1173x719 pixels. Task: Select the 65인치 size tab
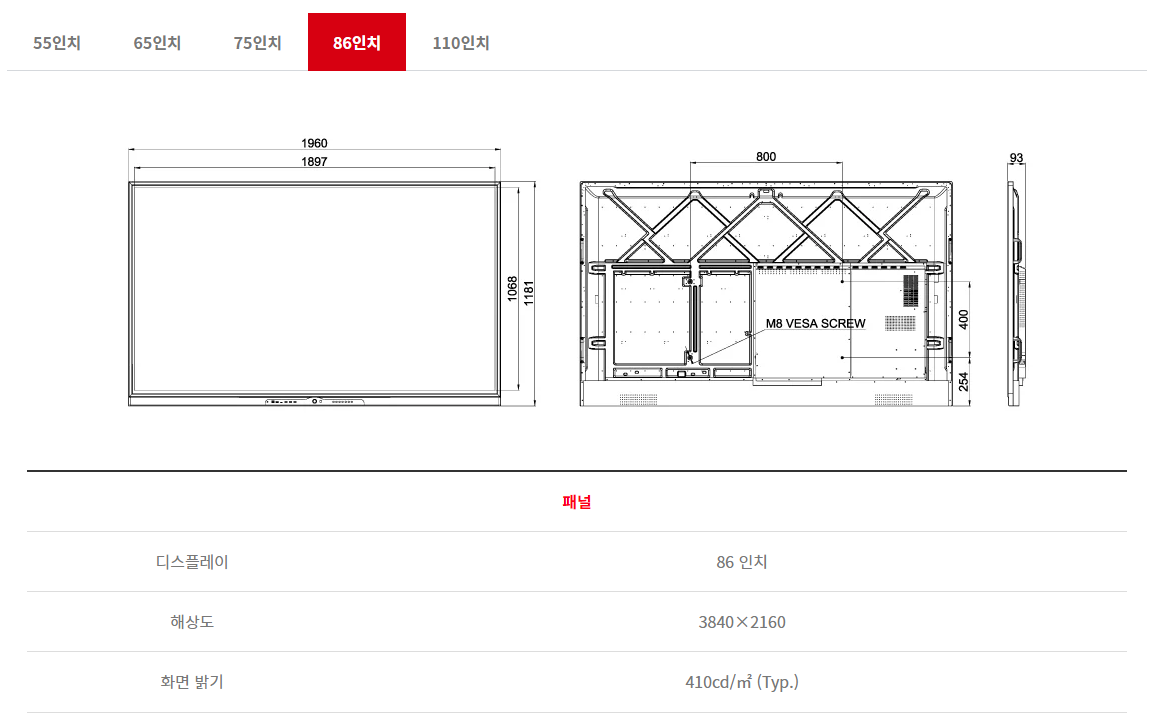click(x=157, y=43)
